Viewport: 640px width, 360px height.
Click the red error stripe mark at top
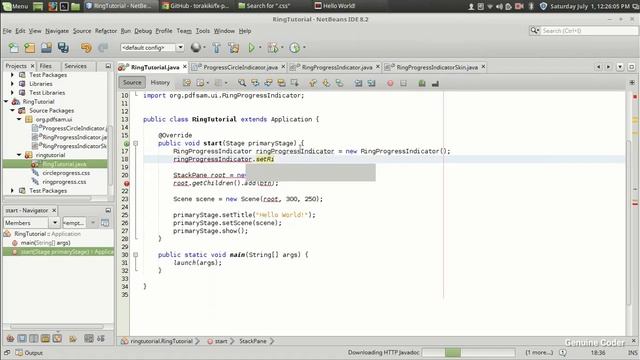(635, 97)
